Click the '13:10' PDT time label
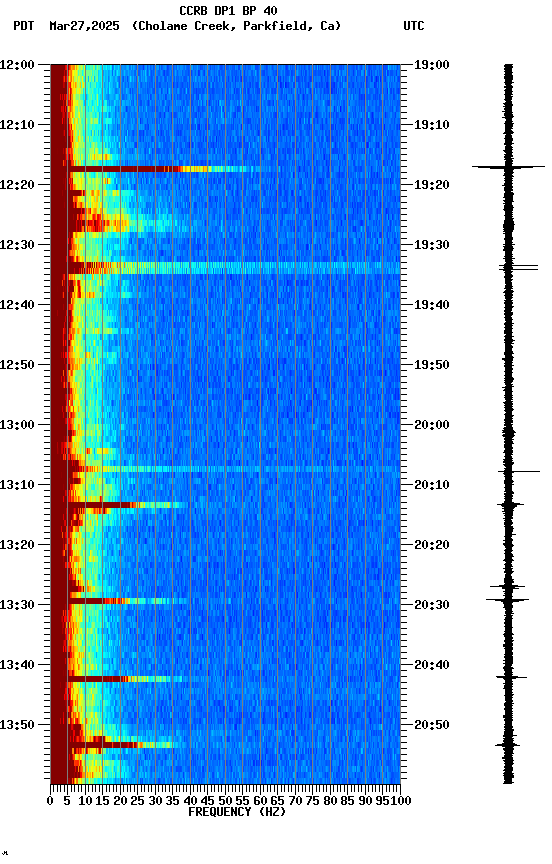 [17, 485]
